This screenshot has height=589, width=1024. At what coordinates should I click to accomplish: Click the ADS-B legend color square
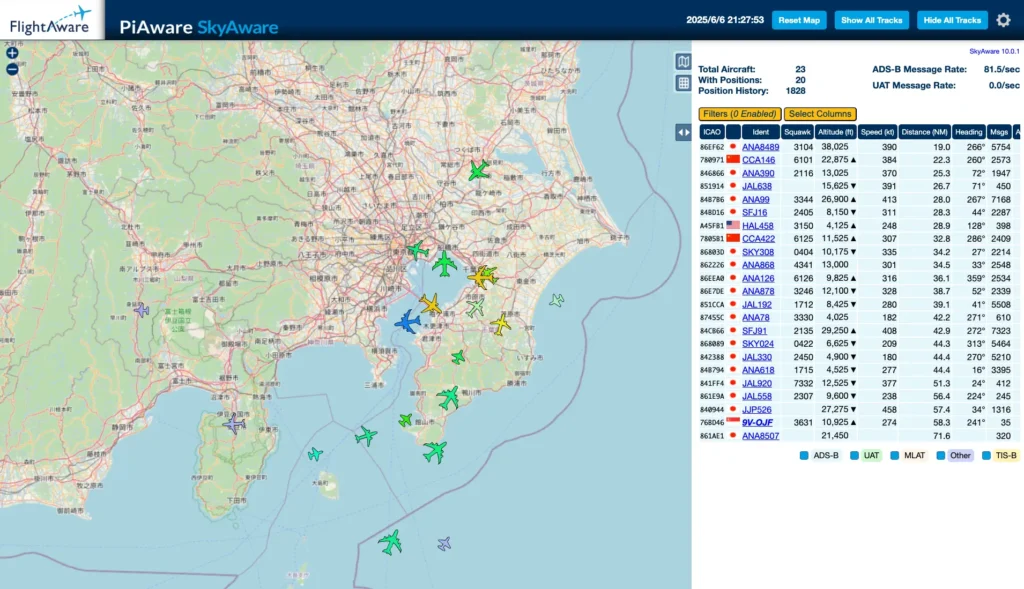804,455
